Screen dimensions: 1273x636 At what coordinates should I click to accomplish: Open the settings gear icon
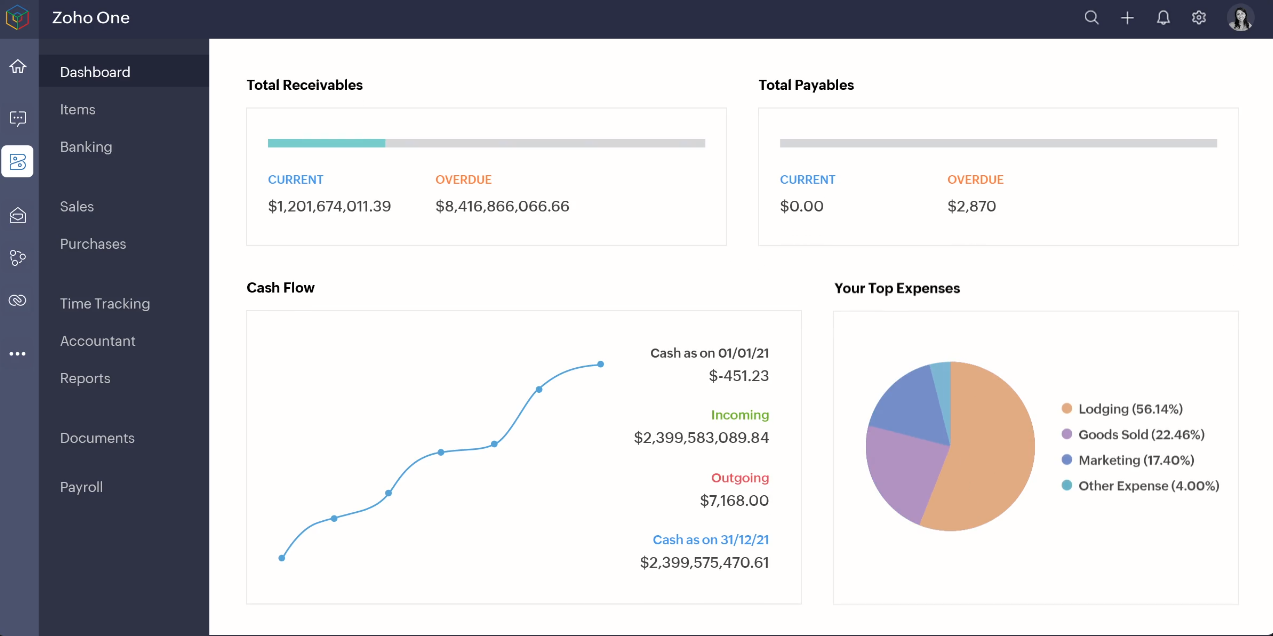[x=1199, y=18]
